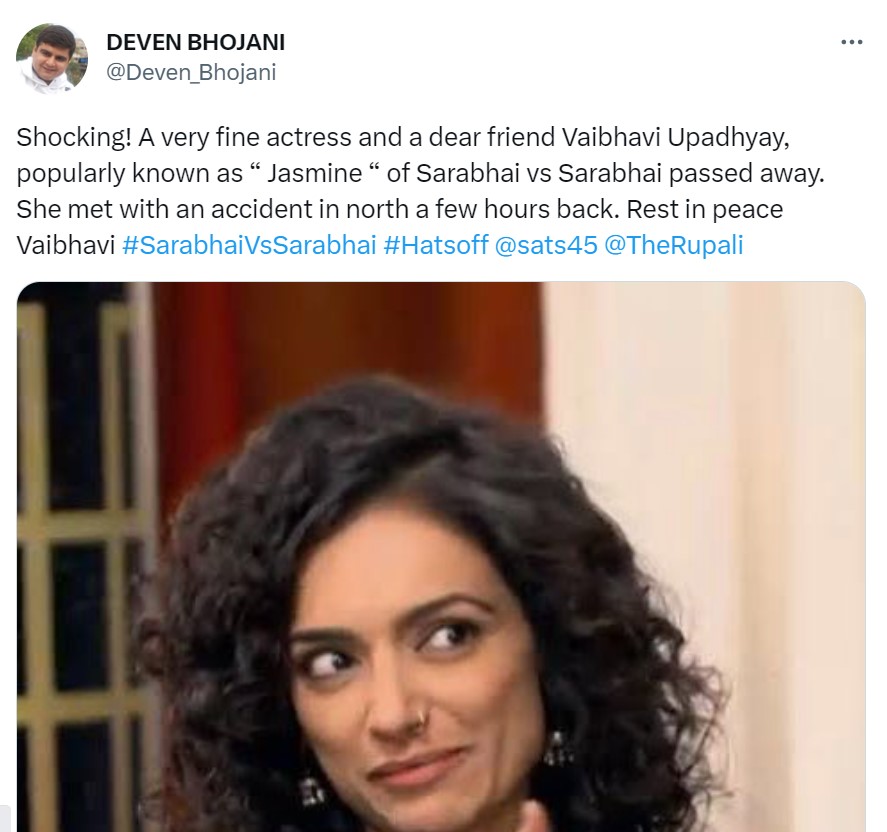The width and height of the screenshot is (887, 832).
Task: Visit the @TheRupali mentioned profile
Action: (x=674, y=245)
